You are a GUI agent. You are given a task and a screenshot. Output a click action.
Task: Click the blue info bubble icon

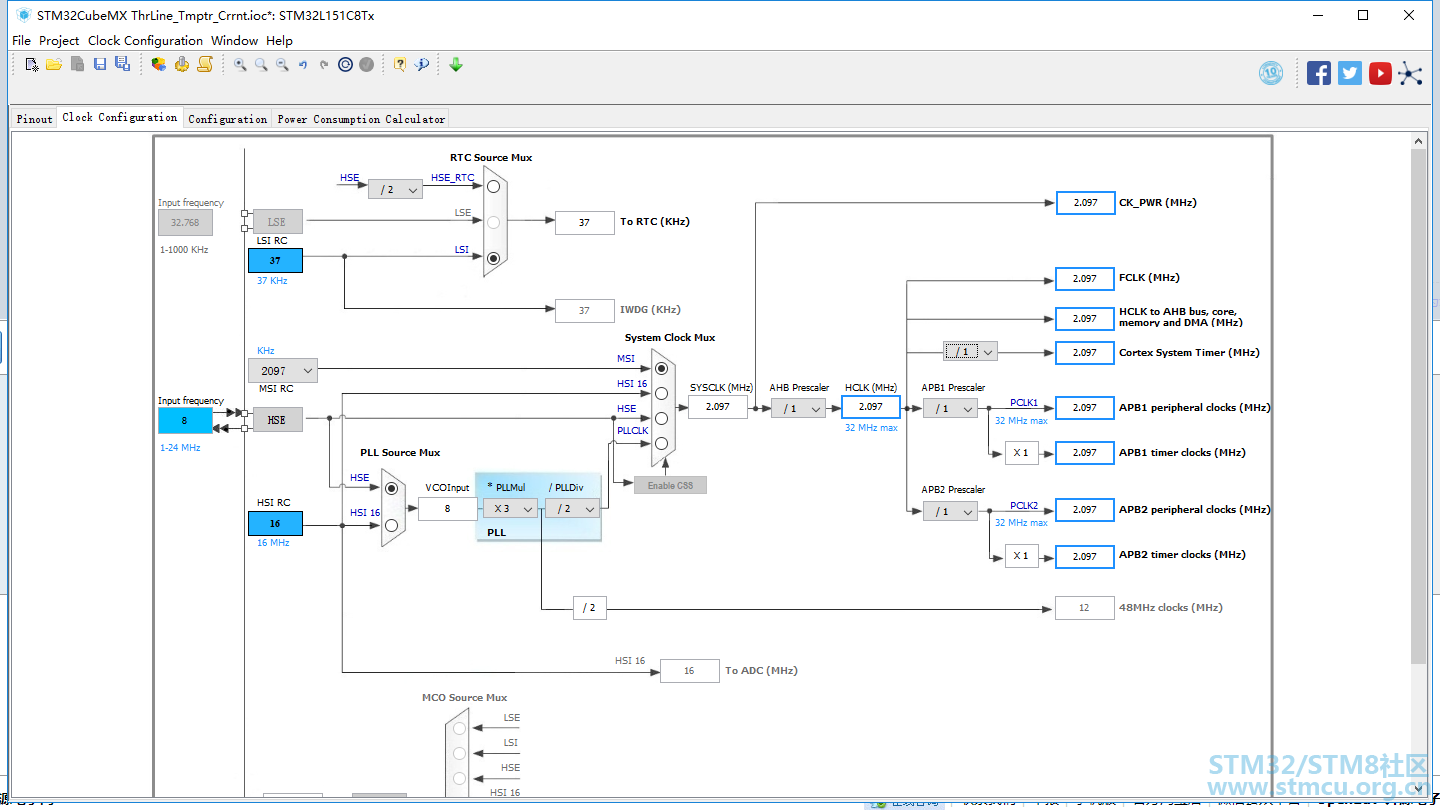pos(422,65)
